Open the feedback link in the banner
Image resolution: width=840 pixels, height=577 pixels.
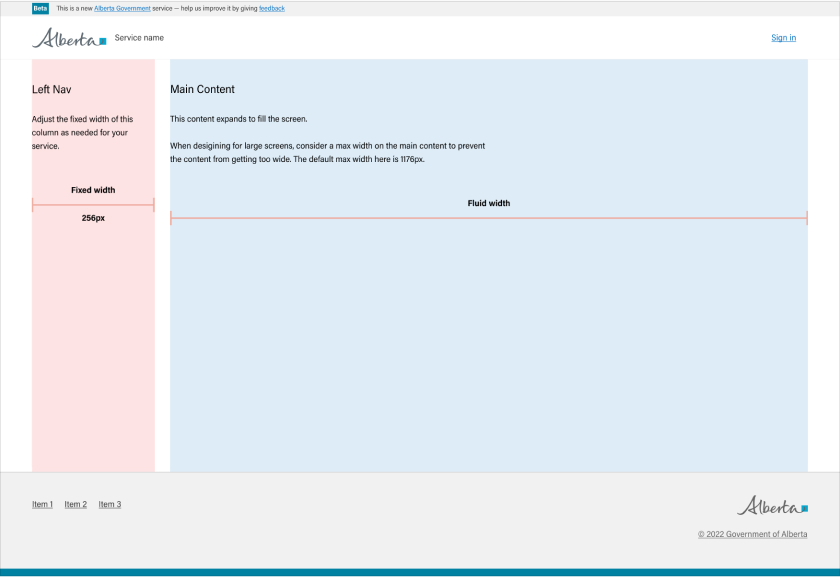click(x=272, y=8)
